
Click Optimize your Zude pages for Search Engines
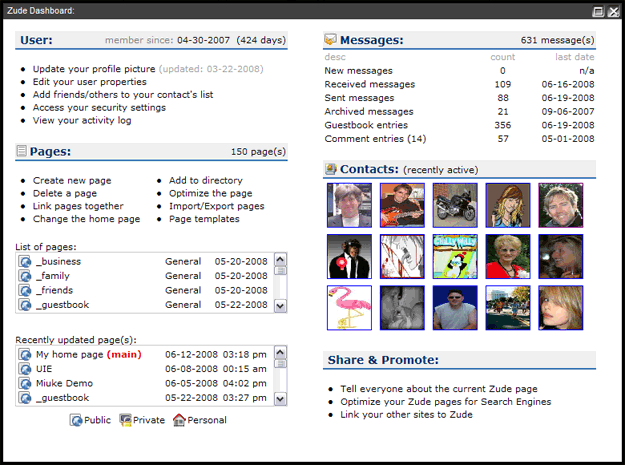pos(446,402)
